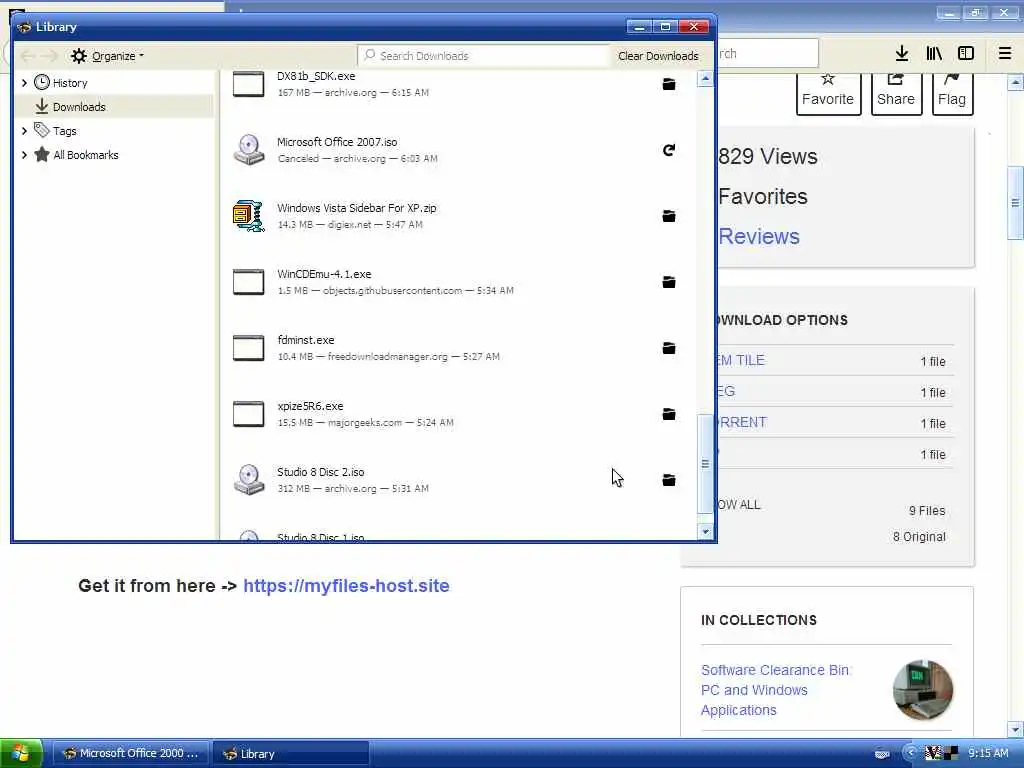Screen dimensions: 1024x768
Task: Retry the Microsoft Office 2007.iso download
Action: coord(669,150)
